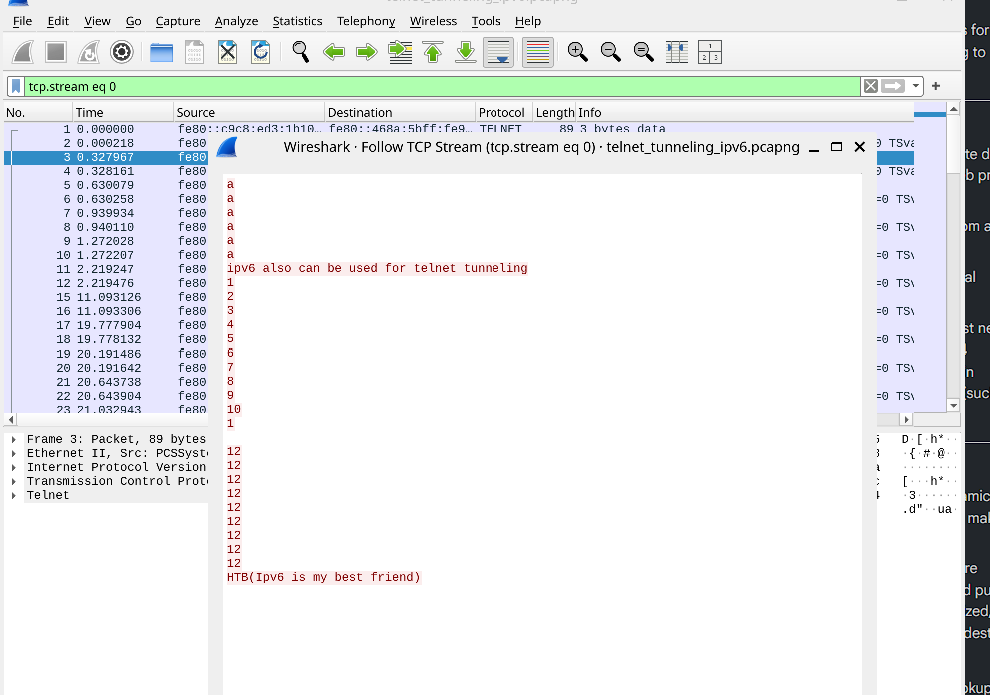Open display filter history dropdown
990x695 pixels.
pos(915,86)
